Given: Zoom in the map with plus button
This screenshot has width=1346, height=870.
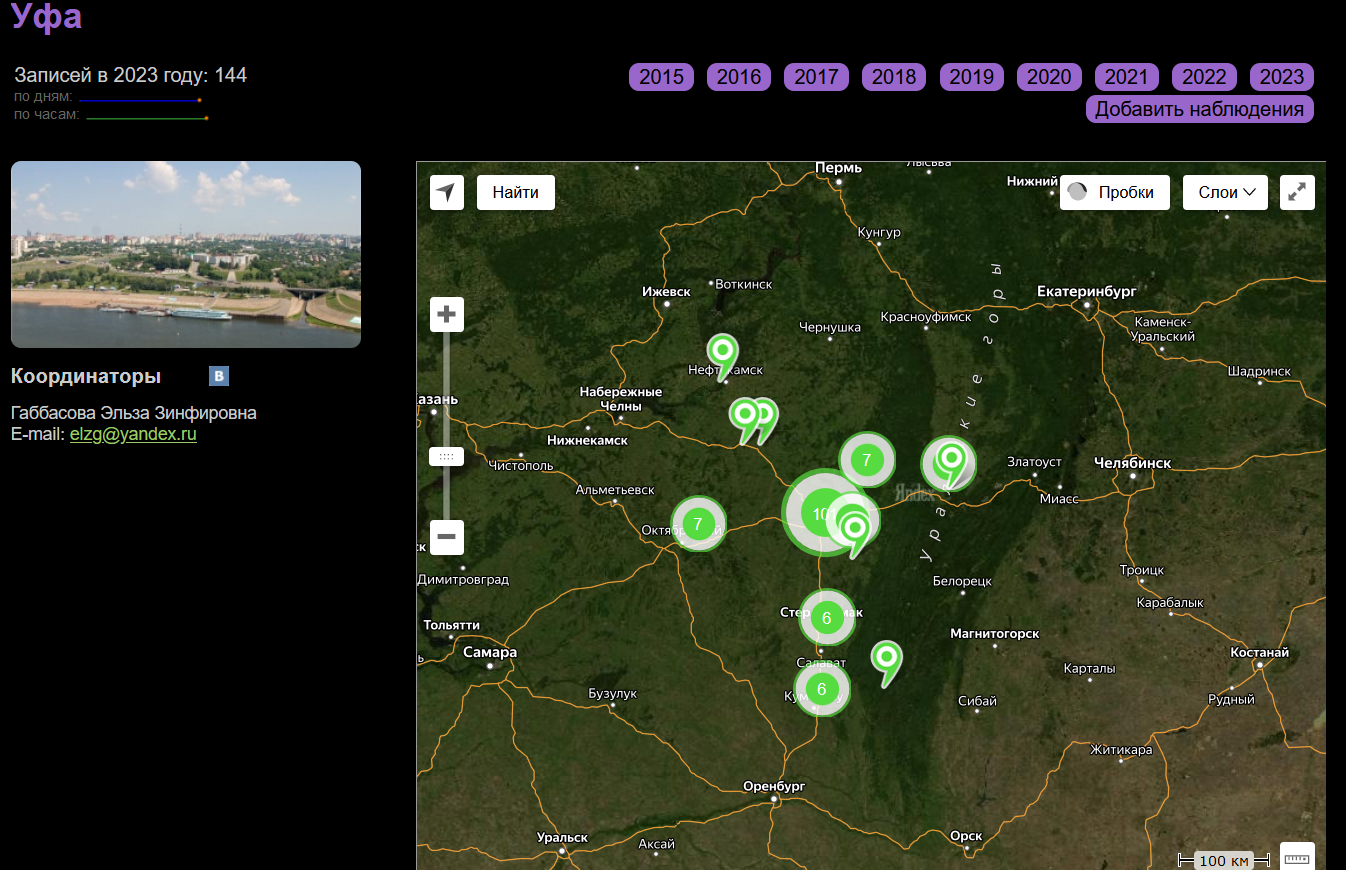Looking at the screenshot, I should [447, 314].
